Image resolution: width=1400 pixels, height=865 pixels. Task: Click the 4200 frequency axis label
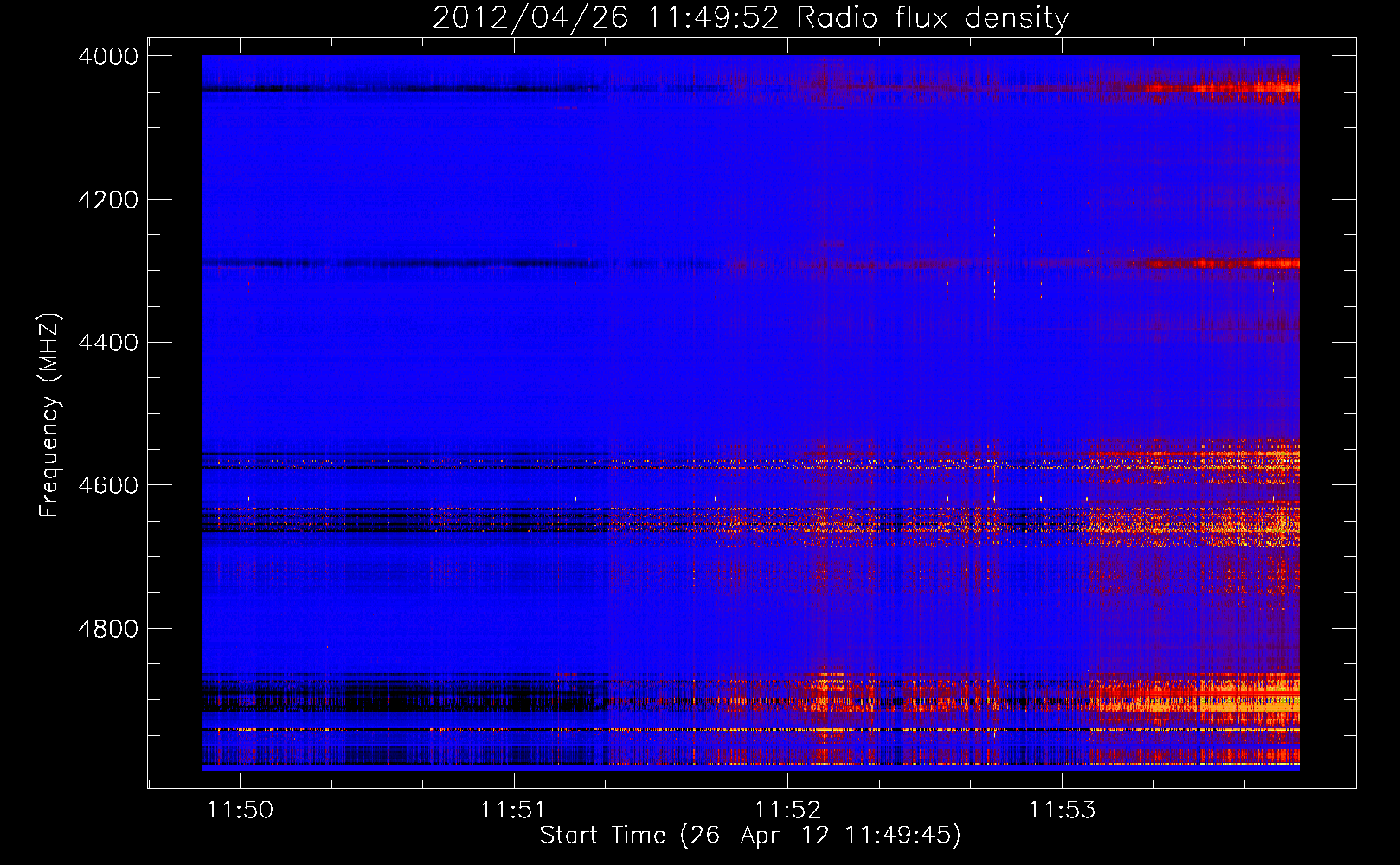108,200
